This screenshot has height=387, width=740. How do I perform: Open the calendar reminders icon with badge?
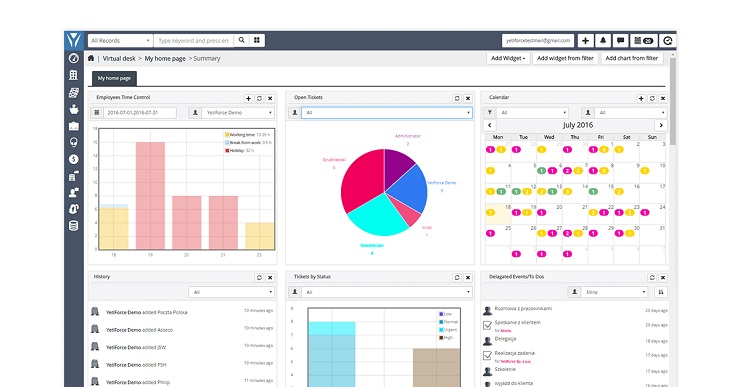click(x=643, y=41)
